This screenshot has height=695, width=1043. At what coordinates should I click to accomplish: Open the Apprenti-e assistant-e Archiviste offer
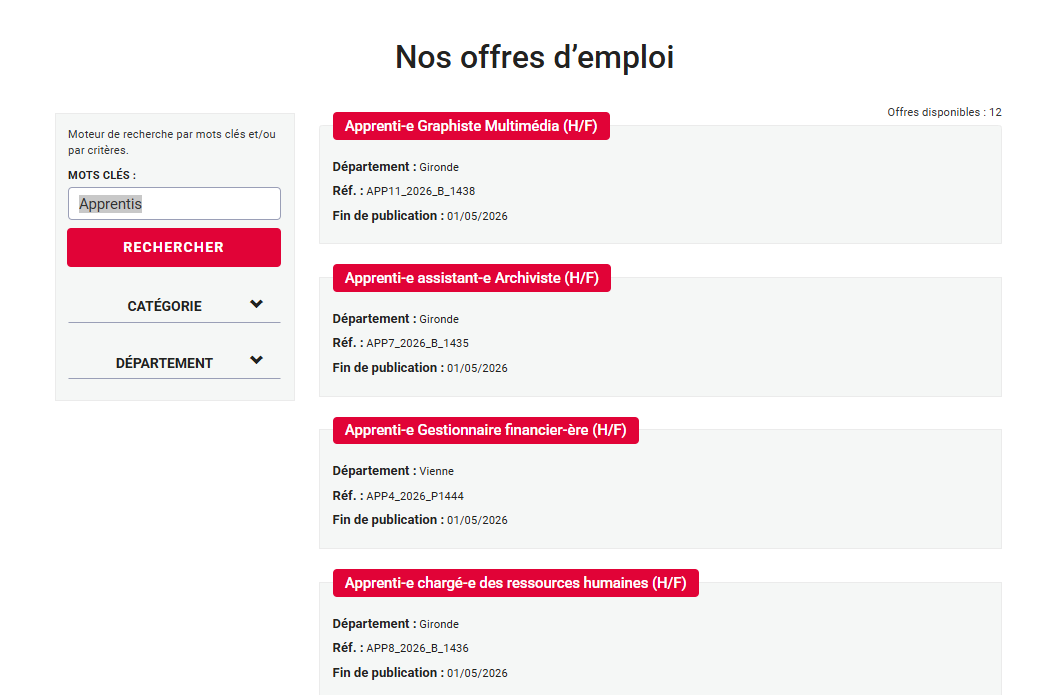(x=470, y=277)
